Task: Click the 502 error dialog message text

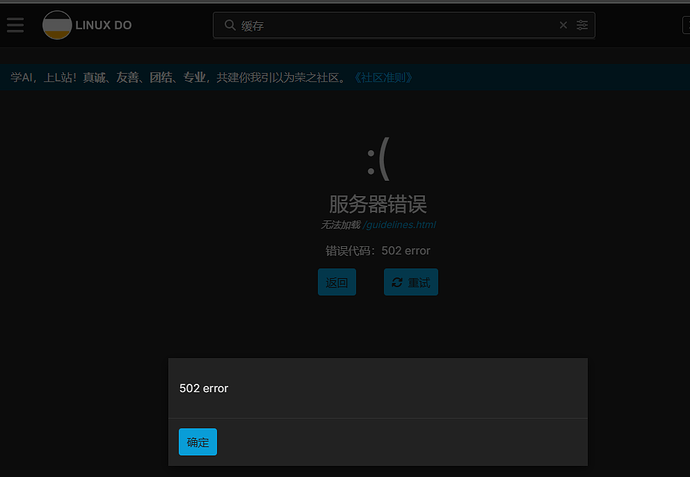Action: [204, 388]
